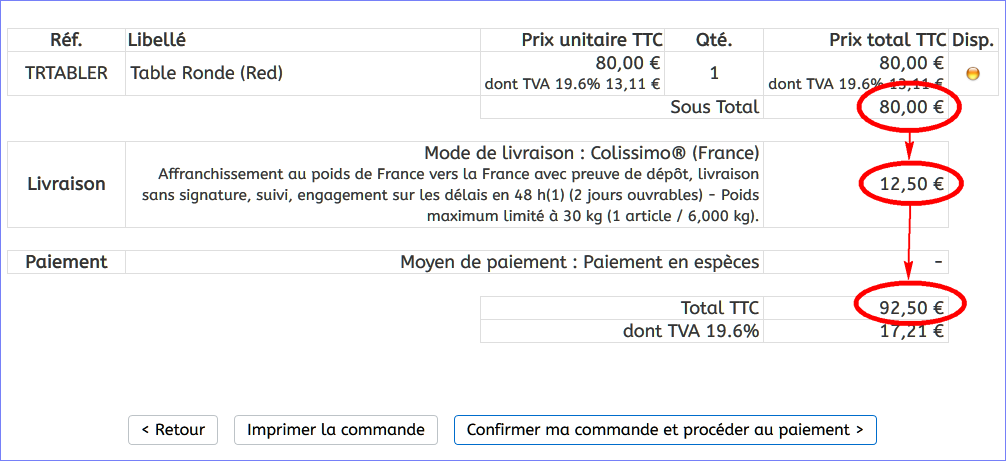Click the Disp. column header
The height and width of the screenshot is (461, 1006).
pos(973,40)
